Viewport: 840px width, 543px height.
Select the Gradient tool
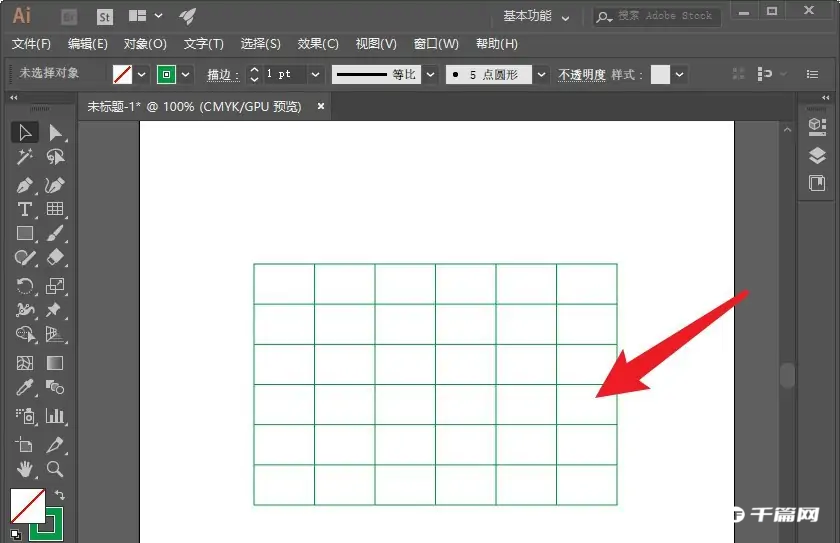click(x=55, y=363)
